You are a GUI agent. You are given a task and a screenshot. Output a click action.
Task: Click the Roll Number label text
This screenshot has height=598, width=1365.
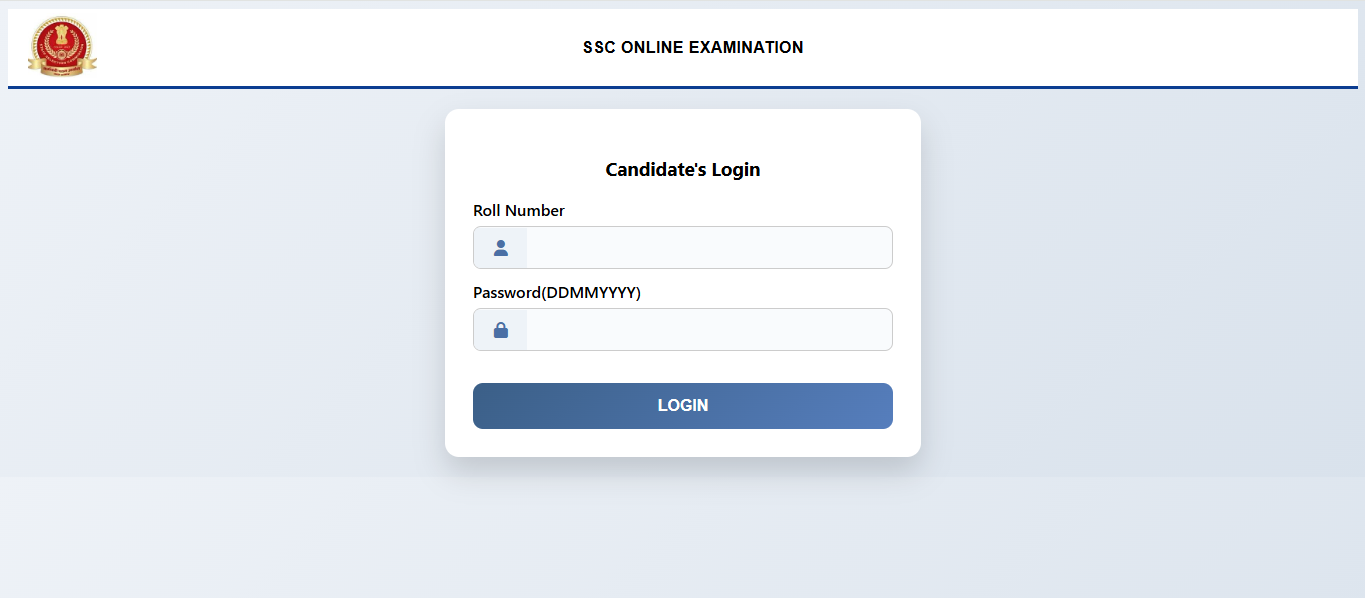tap(519, 211)
